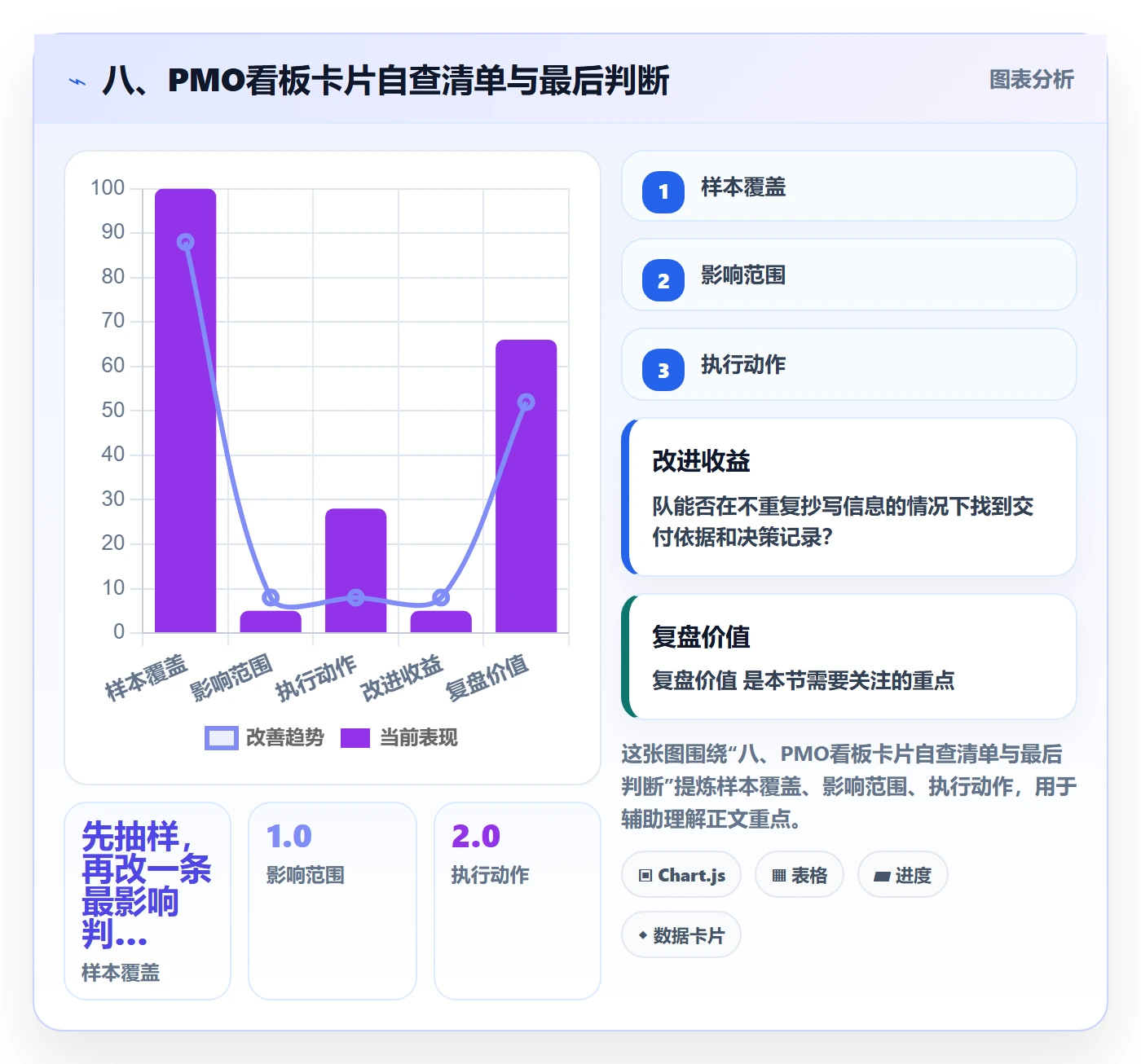Click the 先抽样 stat card headline
The width and height of the screenshot is (1141, 1064).
coord(147,885)
